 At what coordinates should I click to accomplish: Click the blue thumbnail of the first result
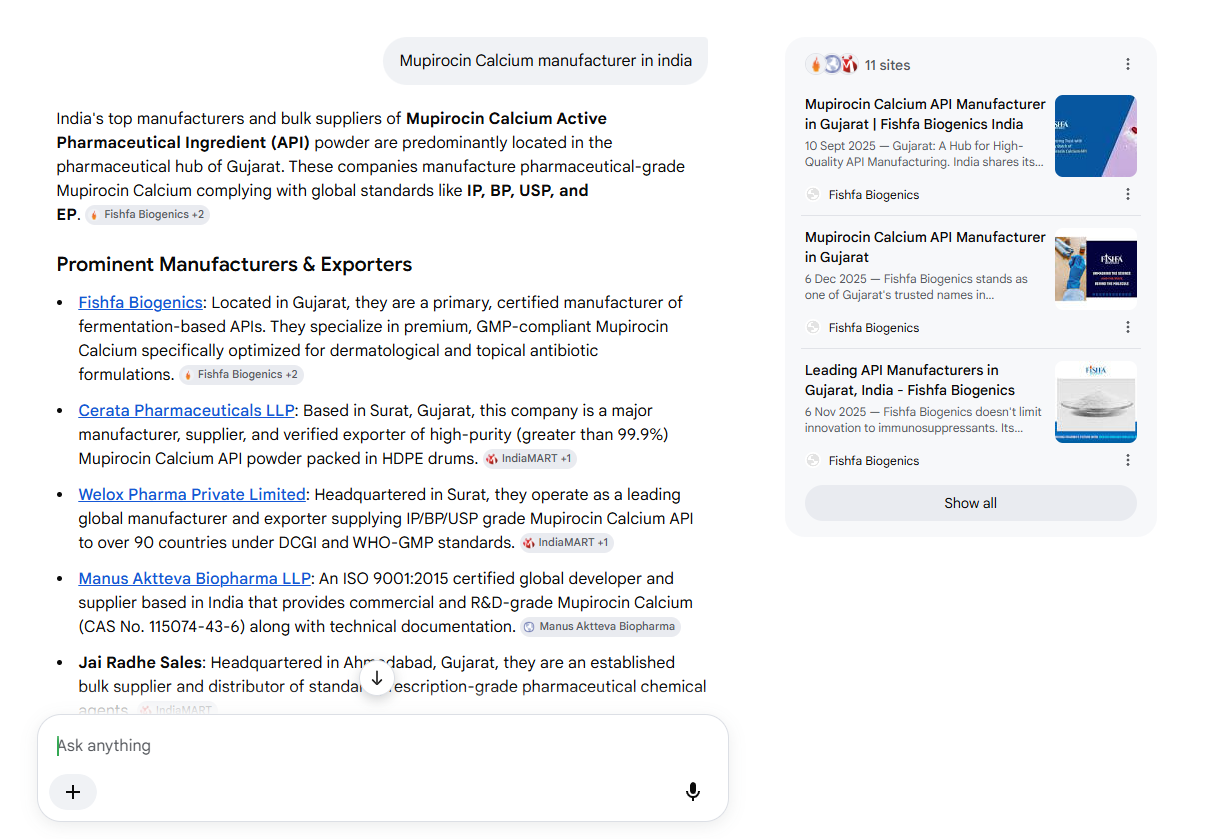(1096, 136)
